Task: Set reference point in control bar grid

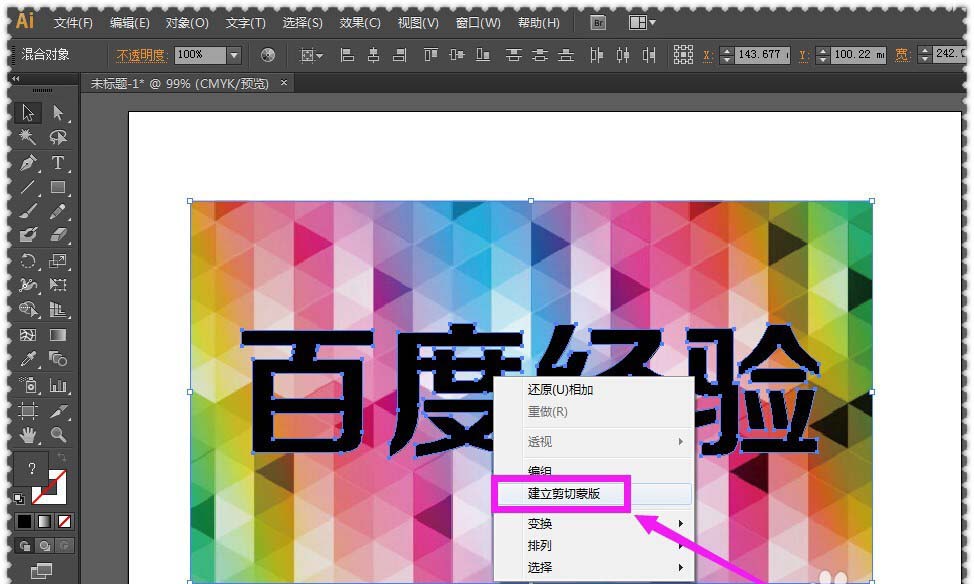Action: pyautogui.click(x=683, y=55)
